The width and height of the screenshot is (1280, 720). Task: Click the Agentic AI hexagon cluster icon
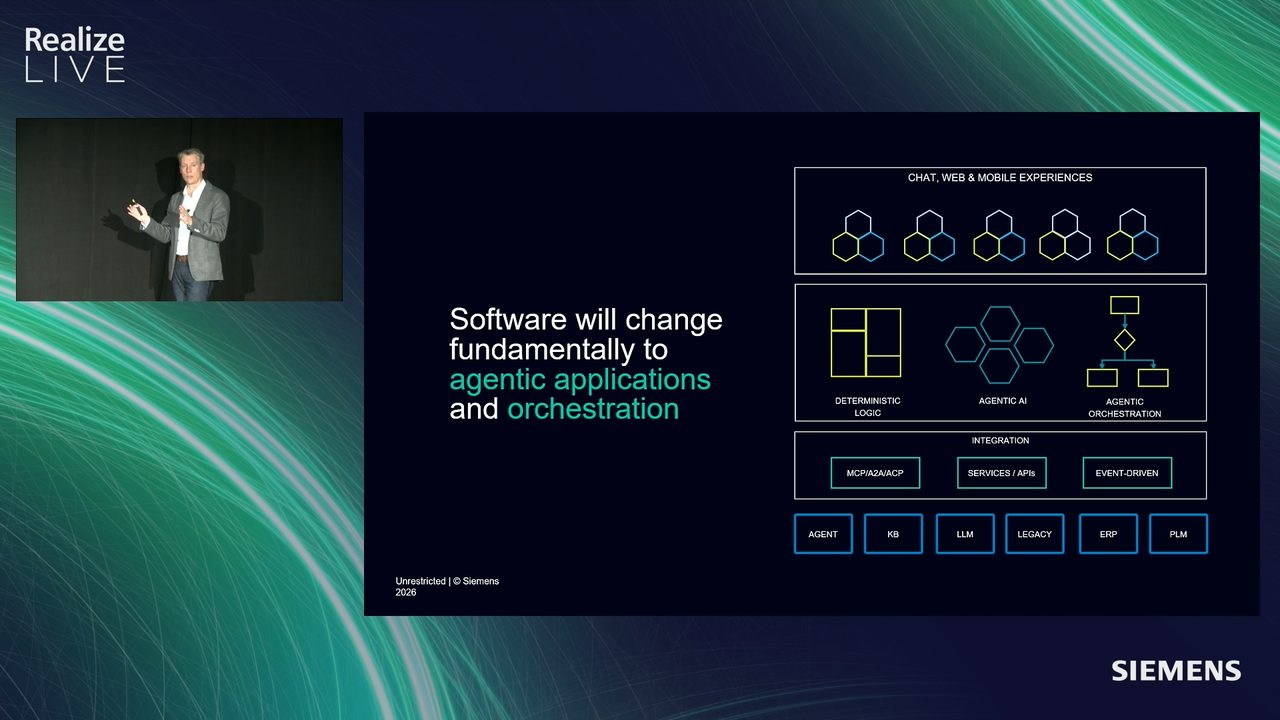999,345
